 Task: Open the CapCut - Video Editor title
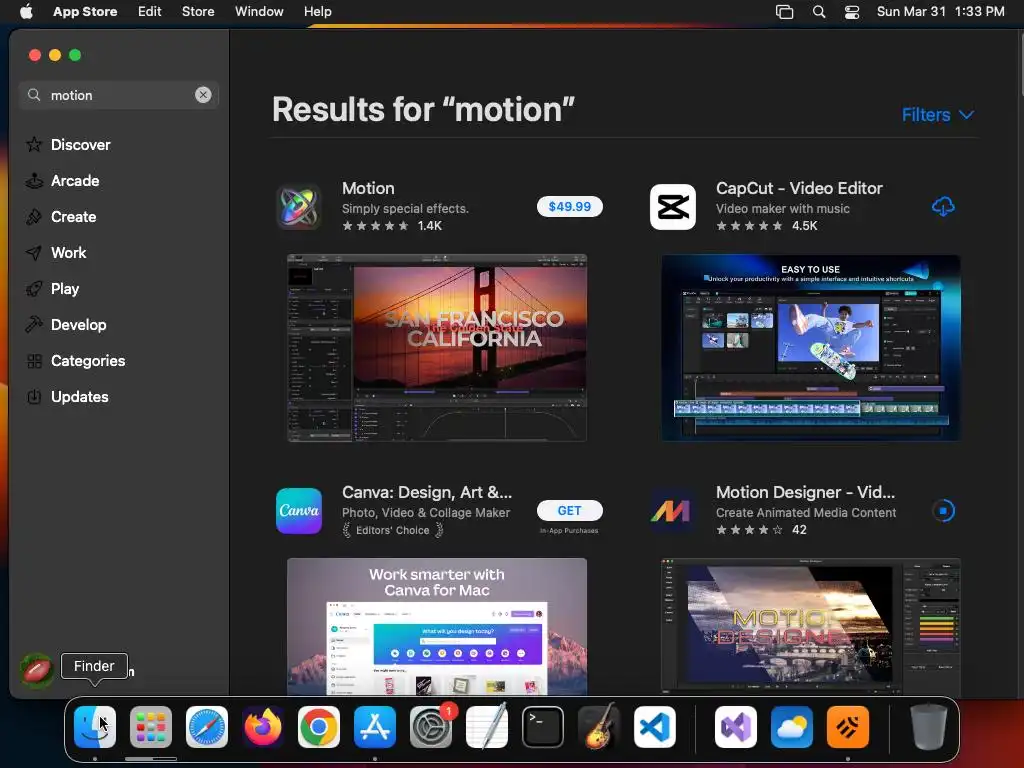[799, 188]
